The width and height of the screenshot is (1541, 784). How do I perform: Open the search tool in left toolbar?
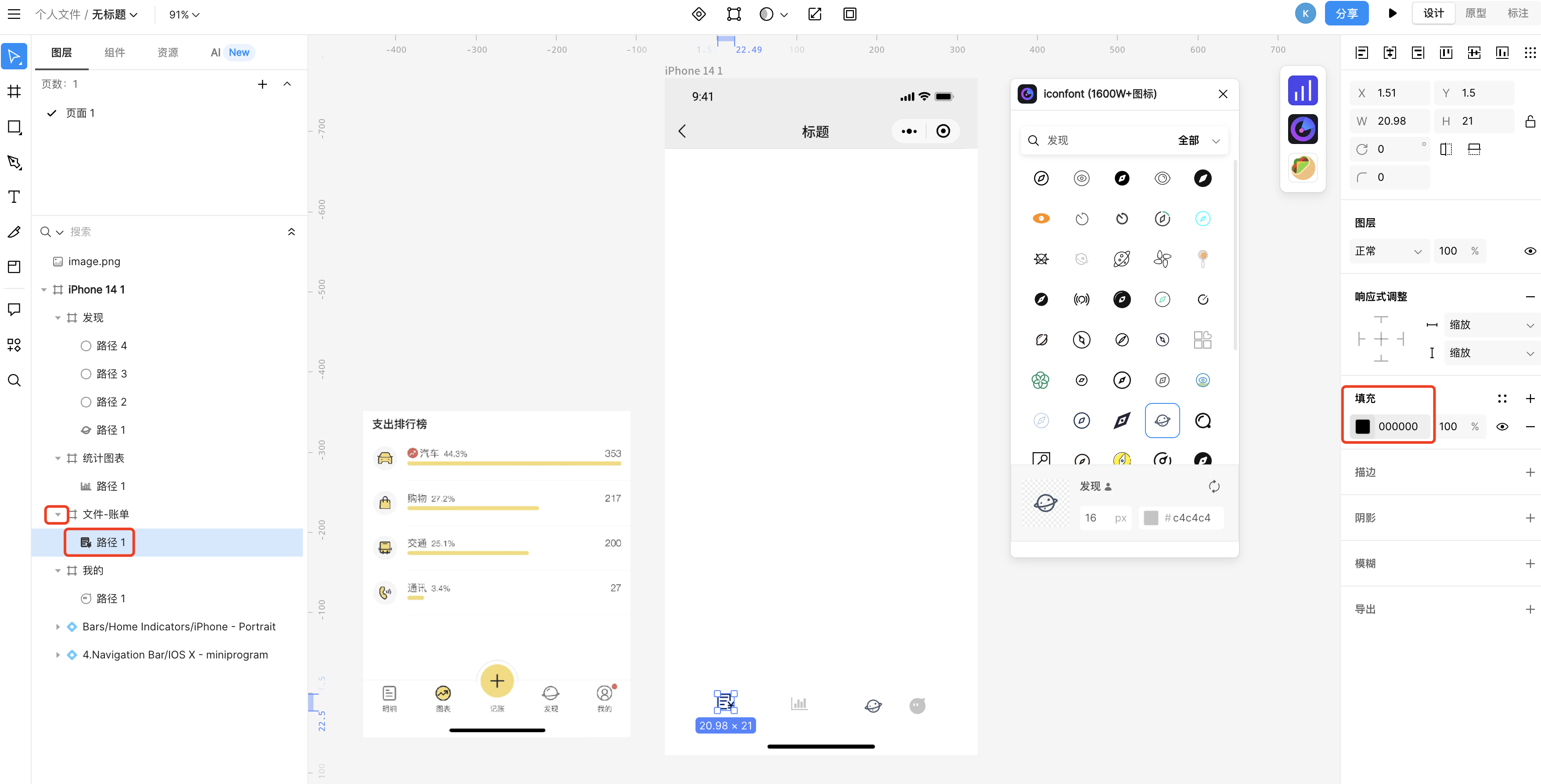[14, 380]
